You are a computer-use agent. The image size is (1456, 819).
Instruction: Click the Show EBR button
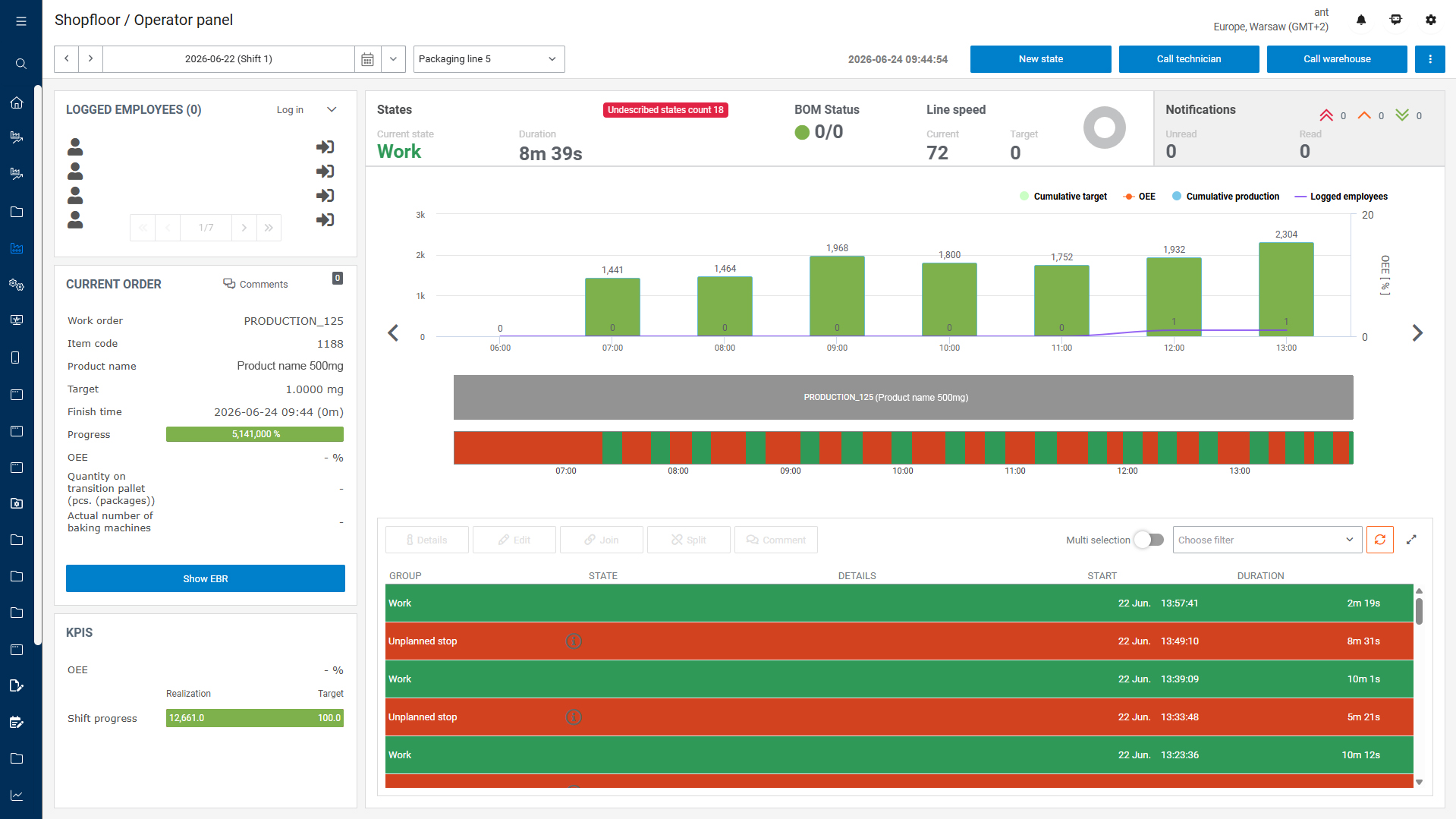tap(206, 578)
